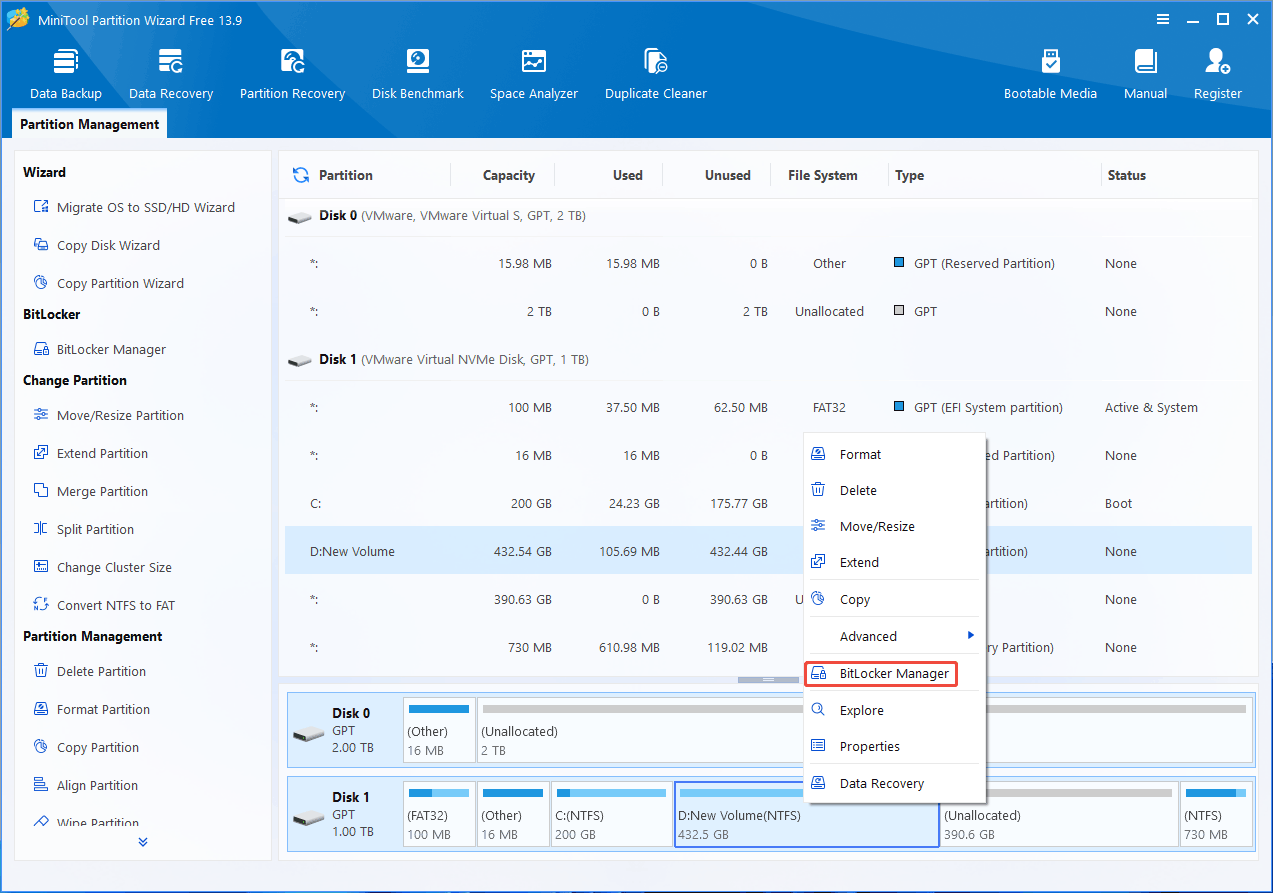Choose Delete Partition in sidebar

89,671
